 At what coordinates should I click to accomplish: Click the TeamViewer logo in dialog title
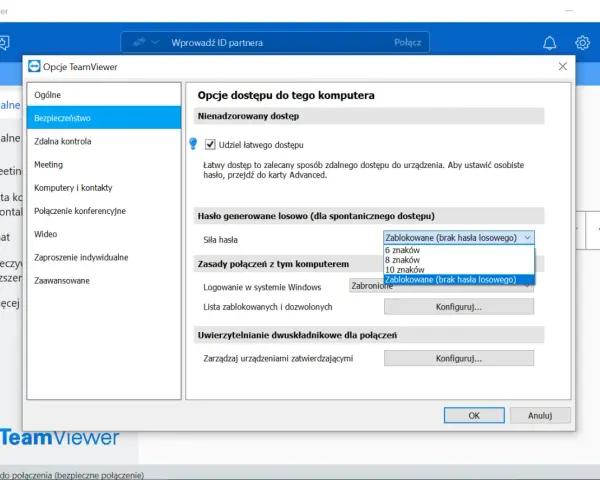34,66
